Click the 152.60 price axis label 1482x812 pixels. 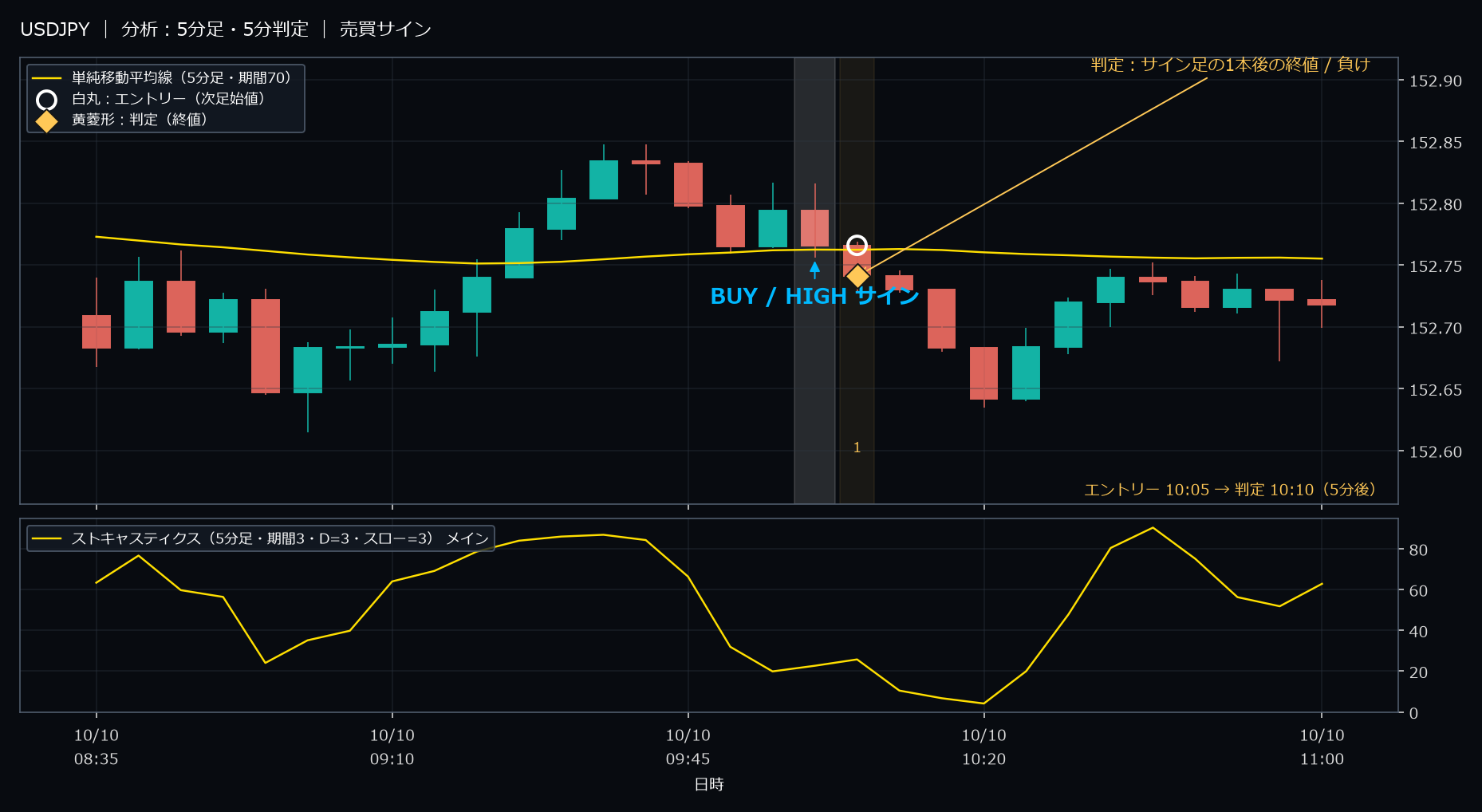[1435, 451]
